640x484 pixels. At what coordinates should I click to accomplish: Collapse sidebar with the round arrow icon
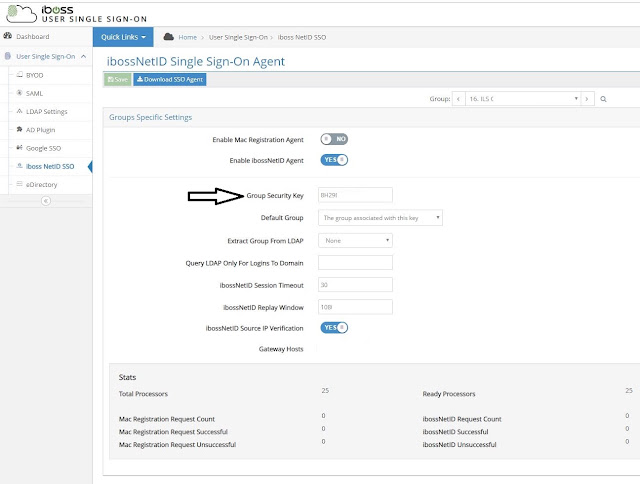pyautogui.click(x=46, y=201)
